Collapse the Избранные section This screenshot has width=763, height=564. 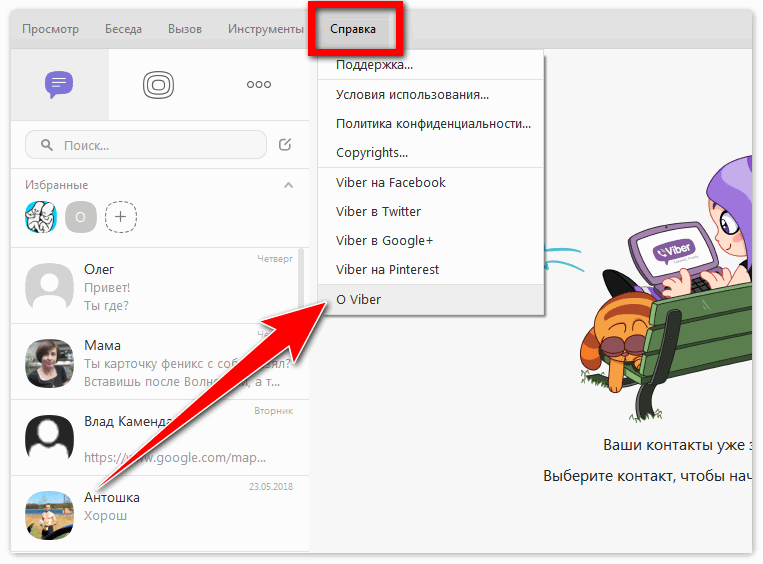pos(288,185)
